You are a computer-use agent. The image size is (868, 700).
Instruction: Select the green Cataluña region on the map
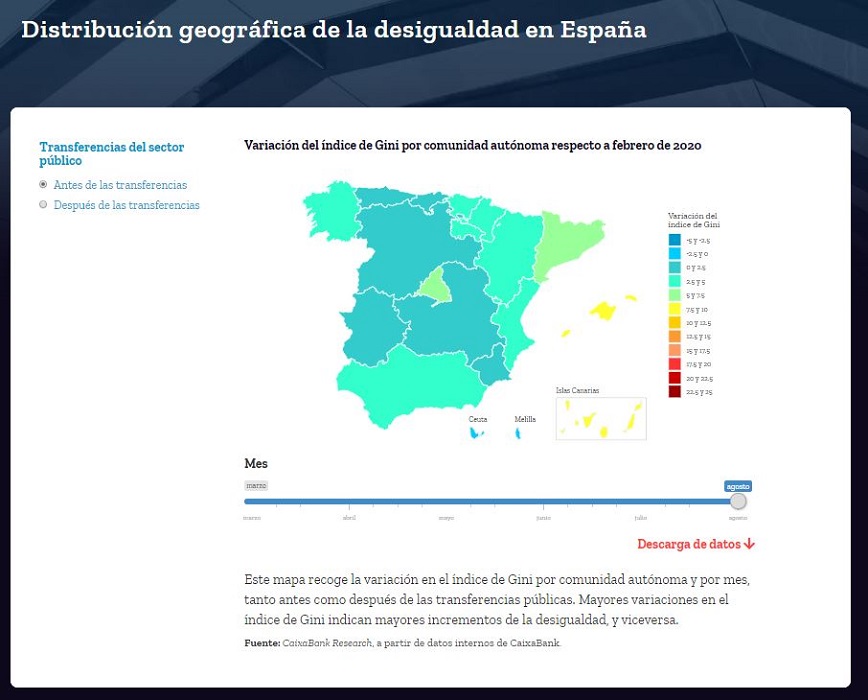coord(567,241)
